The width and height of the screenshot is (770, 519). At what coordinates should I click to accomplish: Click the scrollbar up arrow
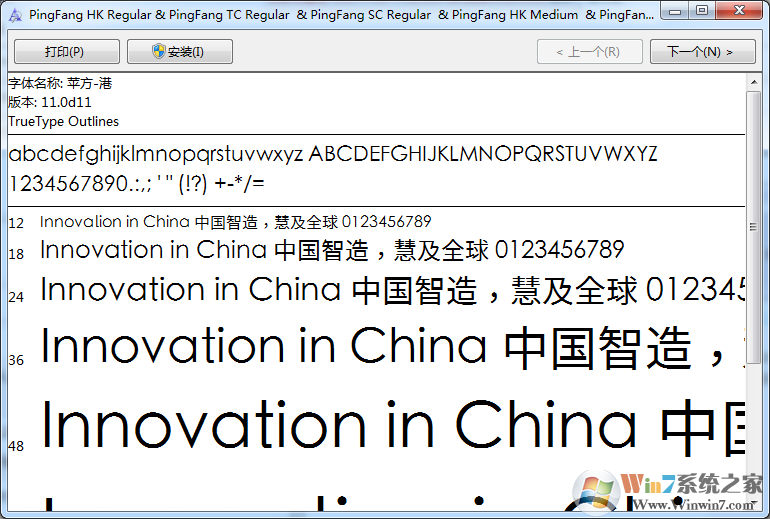[754, 82]
